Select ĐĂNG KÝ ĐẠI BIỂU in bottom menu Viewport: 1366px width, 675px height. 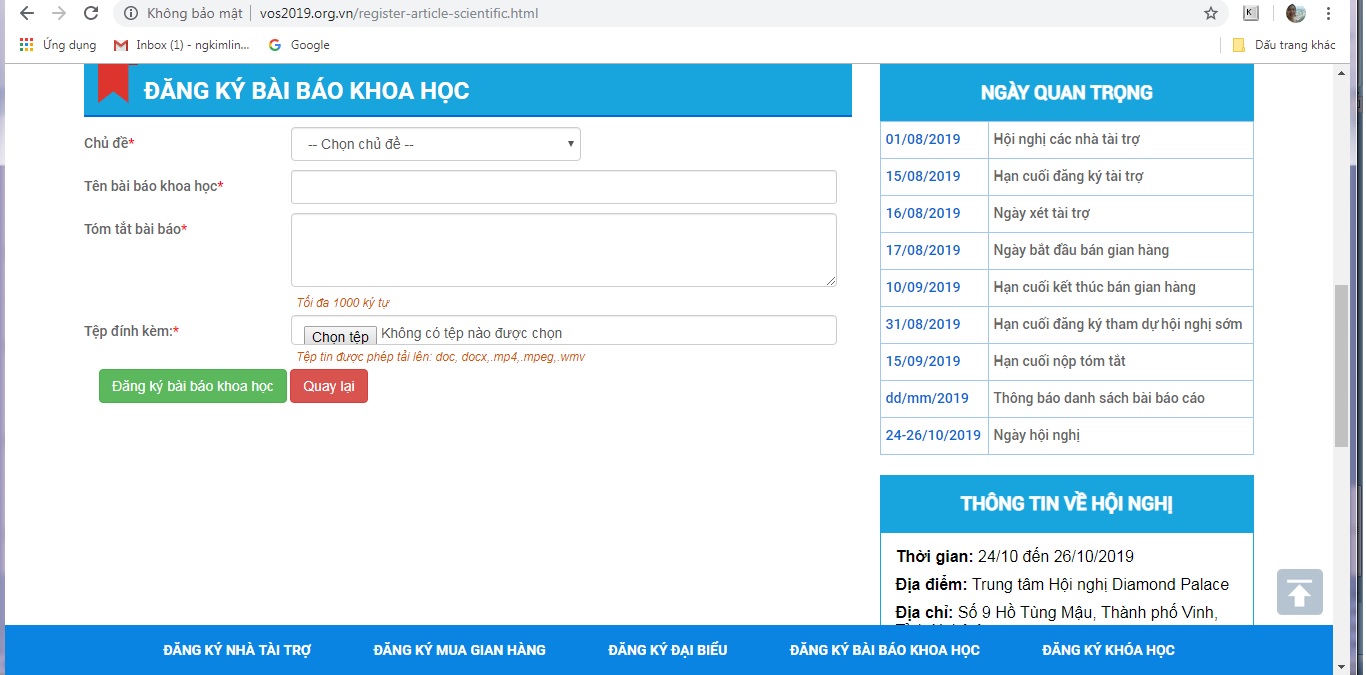667,650
